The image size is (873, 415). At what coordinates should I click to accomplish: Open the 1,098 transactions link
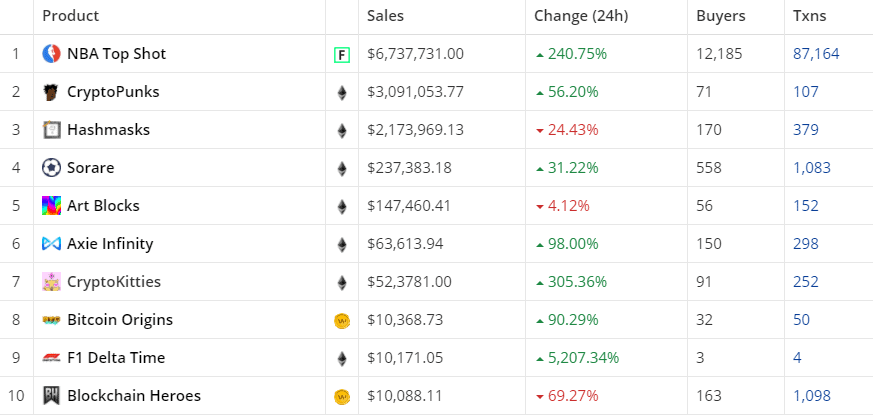click(812, 396)
